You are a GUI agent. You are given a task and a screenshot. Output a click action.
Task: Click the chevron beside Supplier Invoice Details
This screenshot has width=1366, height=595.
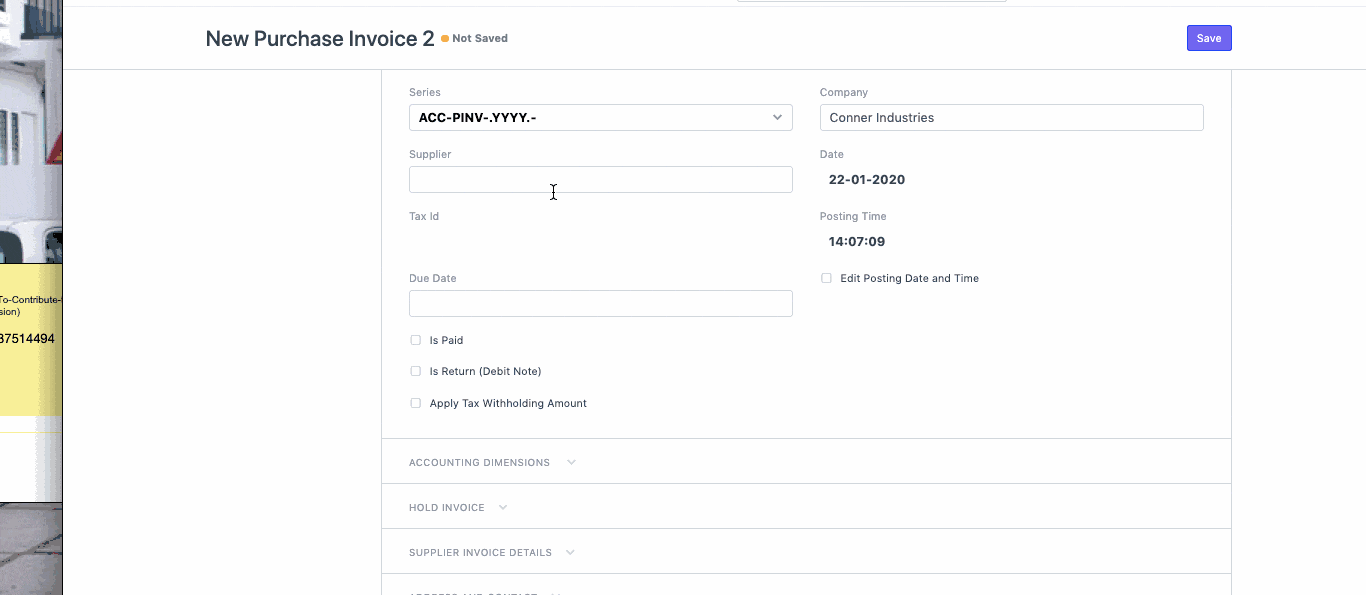pos(570,553)
